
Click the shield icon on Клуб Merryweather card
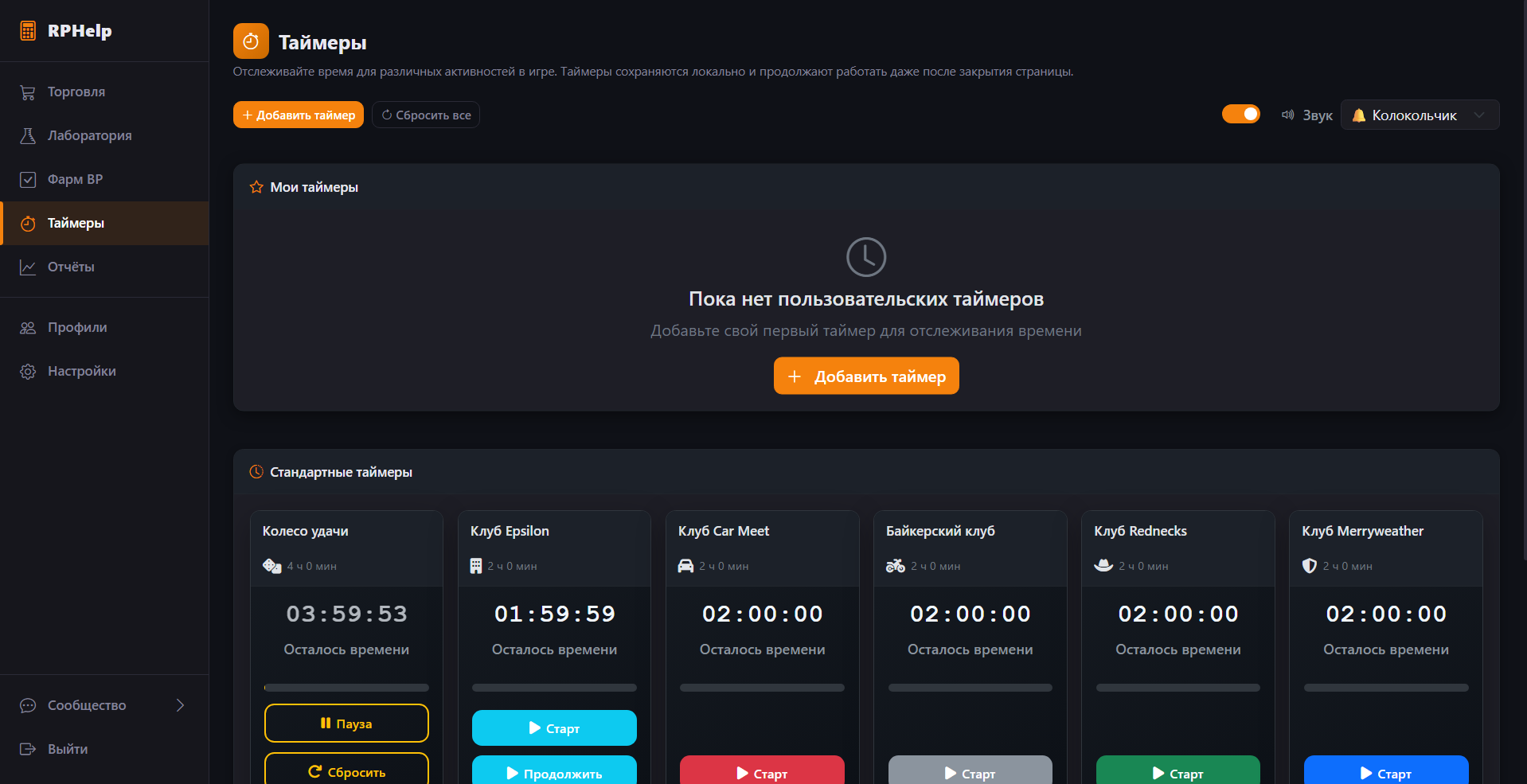point(1310,566)
